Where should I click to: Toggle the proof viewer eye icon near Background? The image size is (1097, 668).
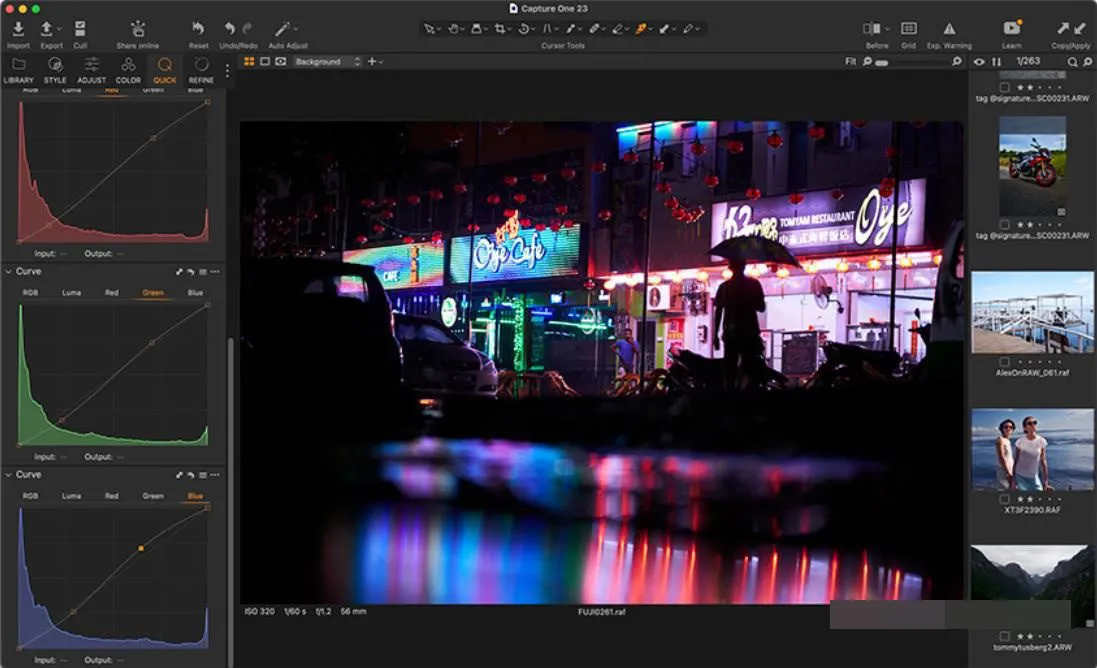[x=281, y=62]
